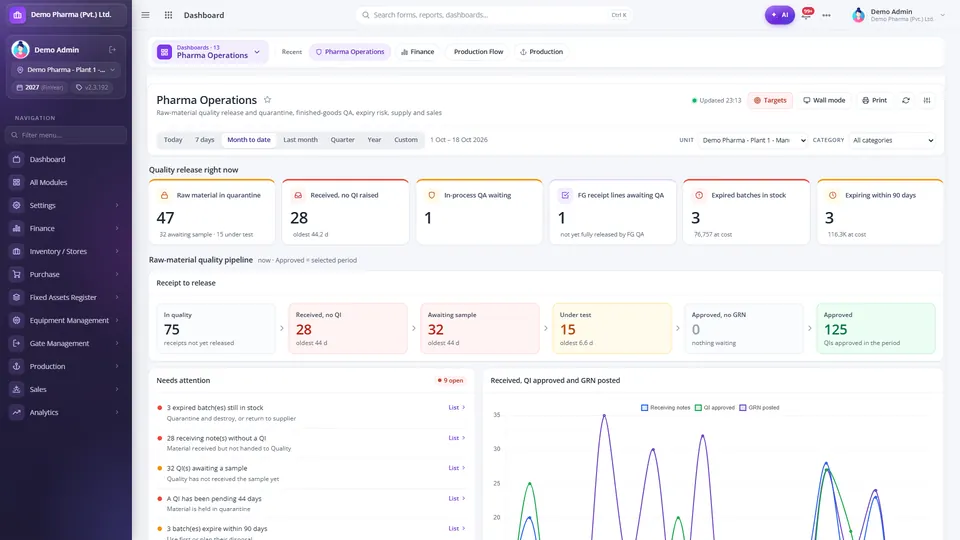Switch to the Finance dashboard tab
Viewport: 960px width, 540px height.
(418, 52)
